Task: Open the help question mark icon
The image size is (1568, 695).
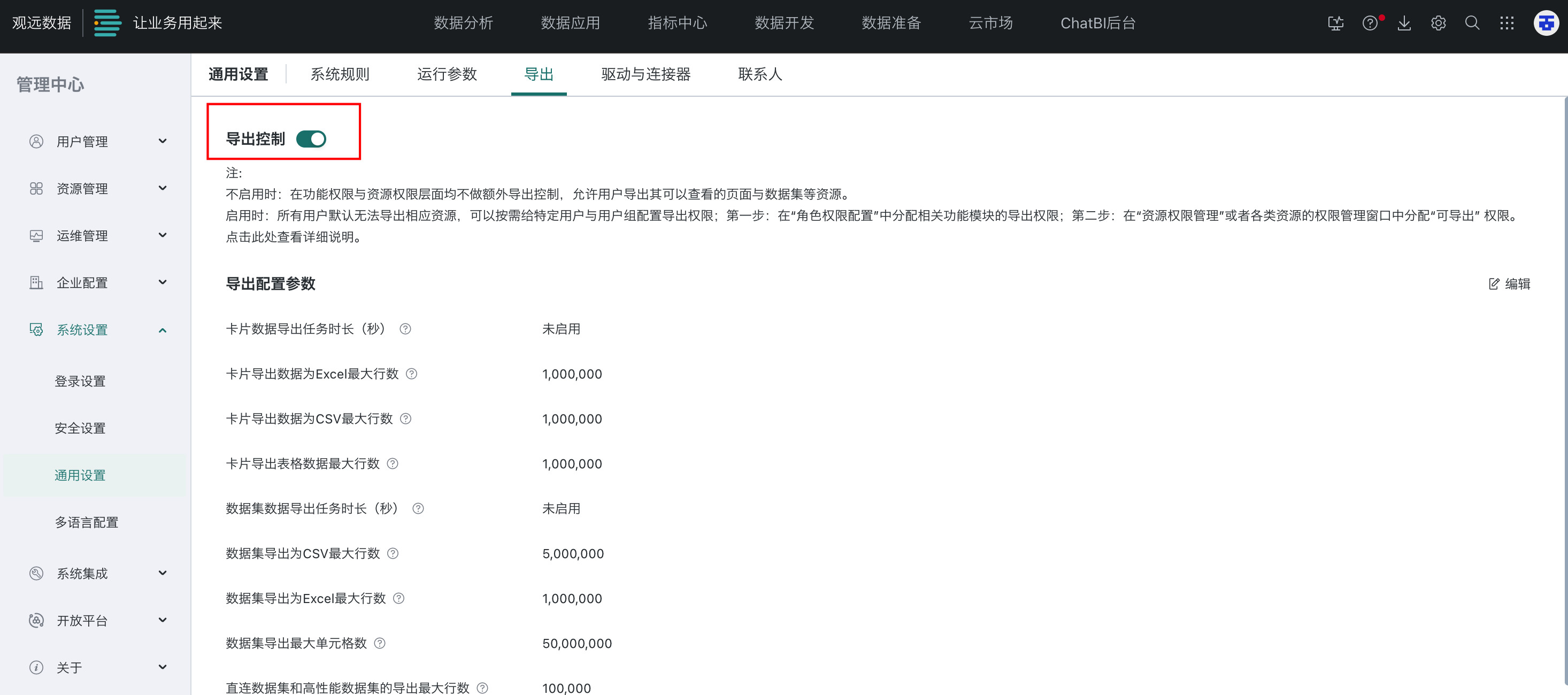Action: tap(1370, 23)
